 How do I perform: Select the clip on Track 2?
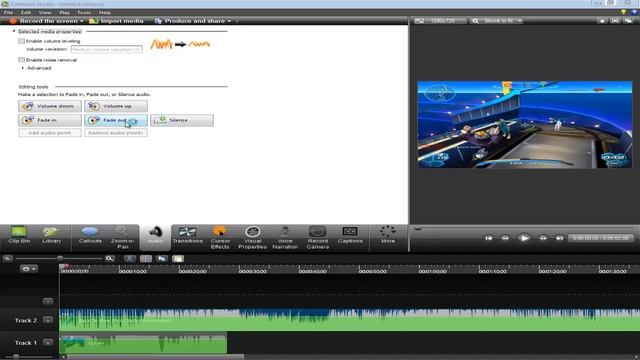[x=350, y=320]
